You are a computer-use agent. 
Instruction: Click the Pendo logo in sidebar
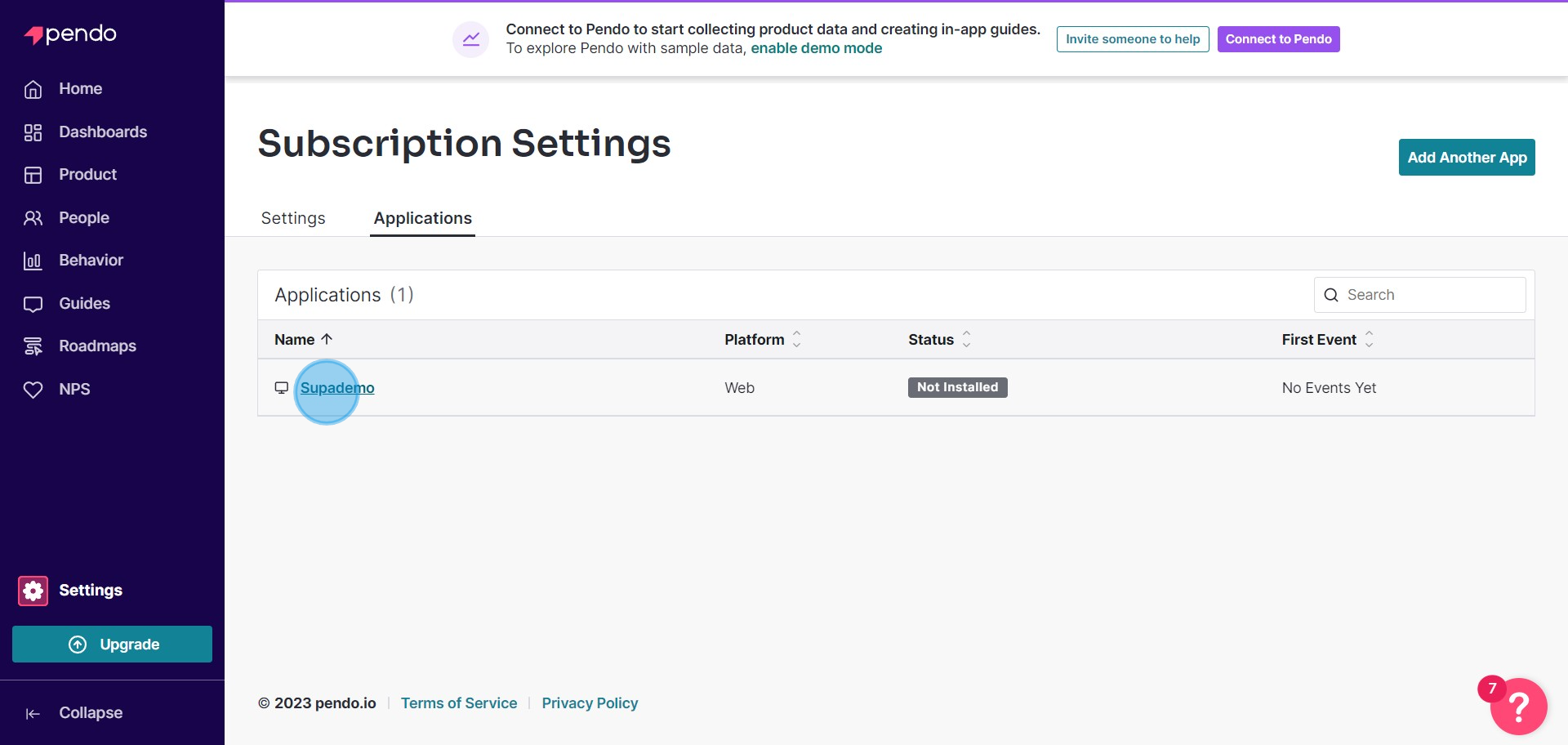(x=70, y=34)
